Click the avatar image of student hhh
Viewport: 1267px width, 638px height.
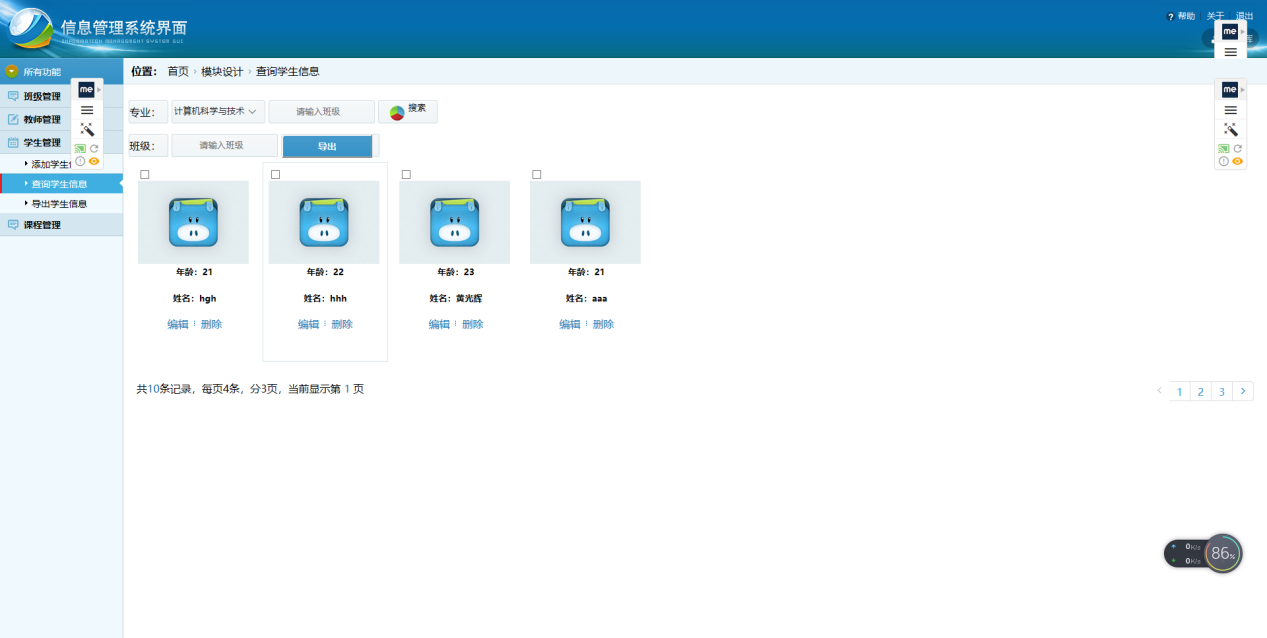pos(324,222)
